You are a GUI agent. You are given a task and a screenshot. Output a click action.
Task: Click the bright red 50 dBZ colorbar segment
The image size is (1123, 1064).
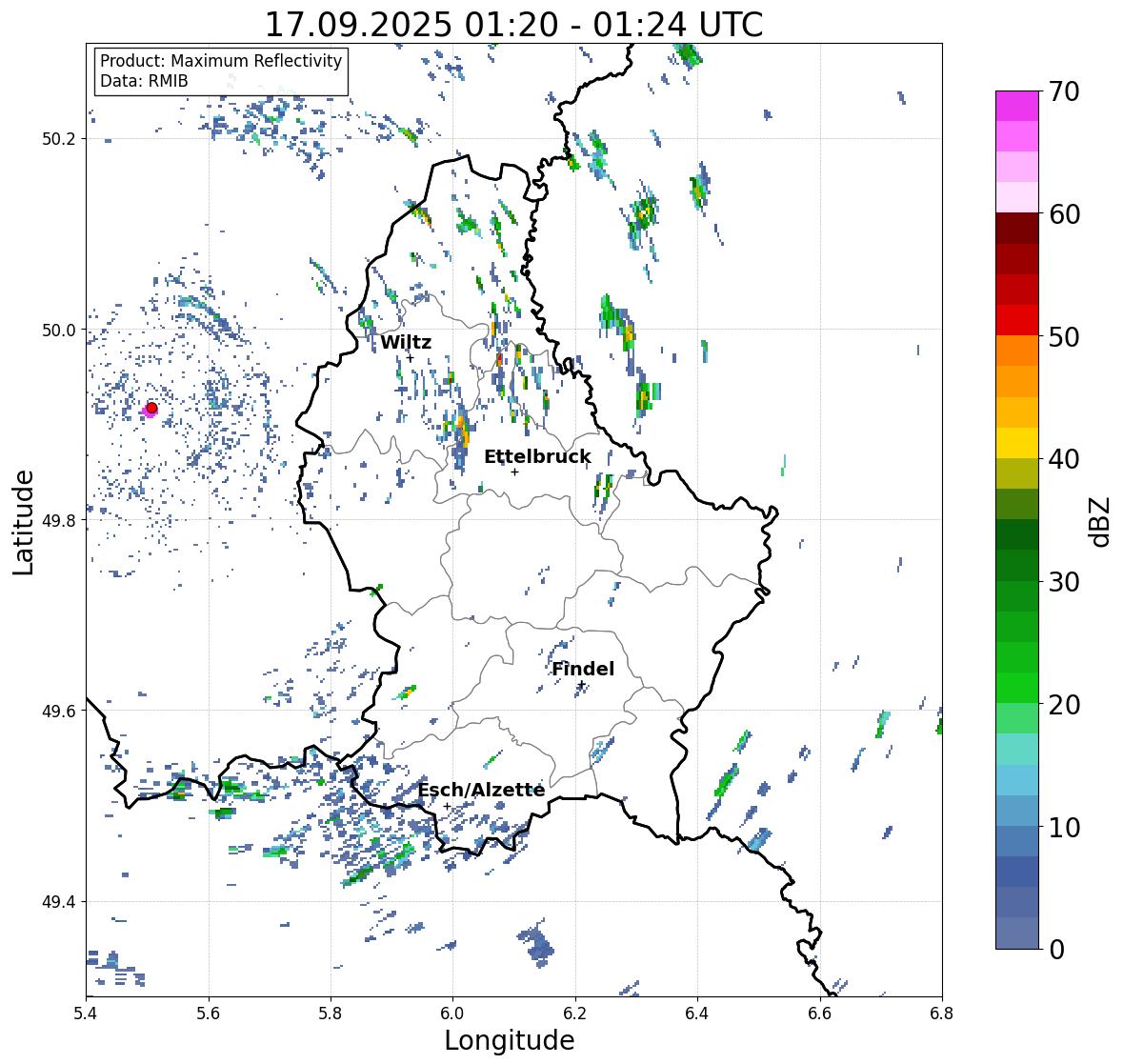1017,320
